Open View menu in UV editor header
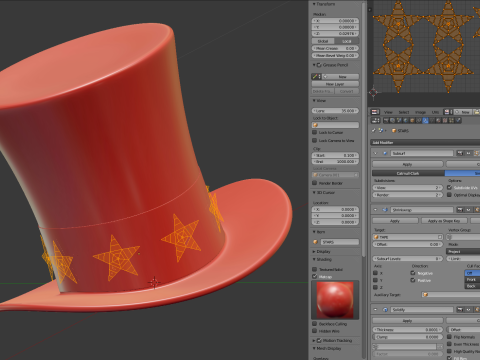Screen dimensions: 480x360 pyautogui.click(x=388, y=112)
